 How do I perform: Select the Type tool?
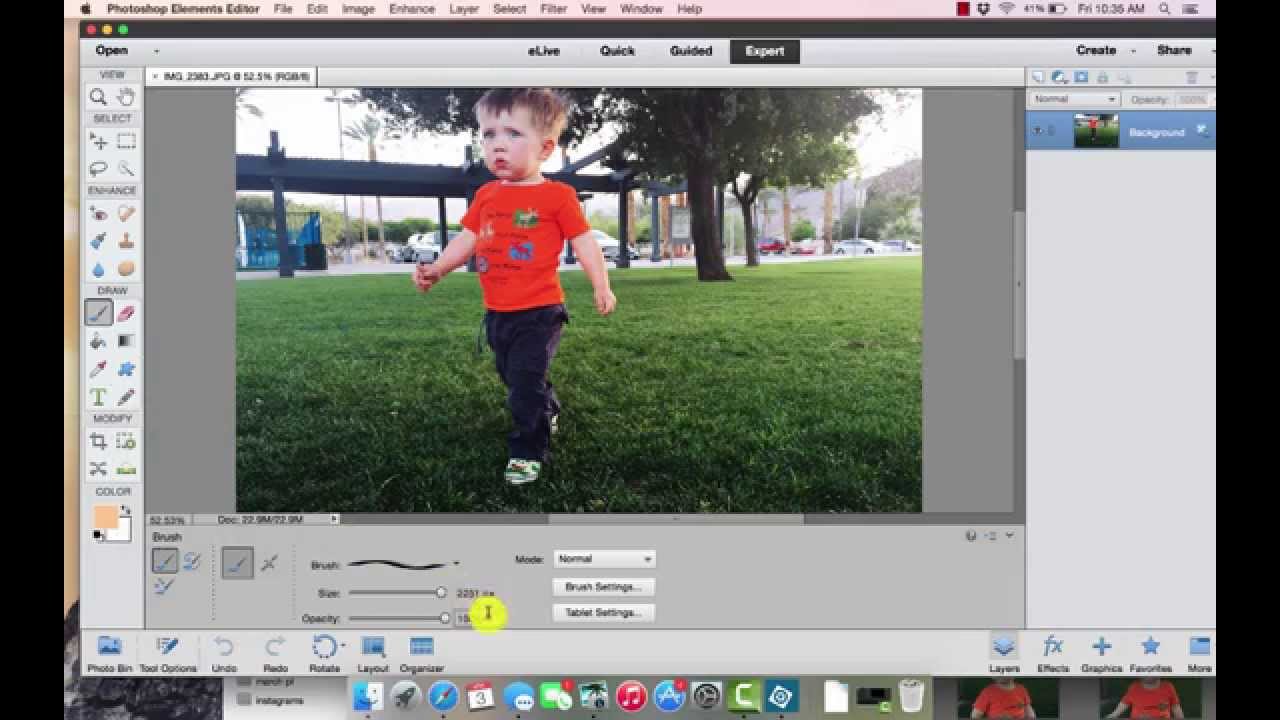coord(98,397)
